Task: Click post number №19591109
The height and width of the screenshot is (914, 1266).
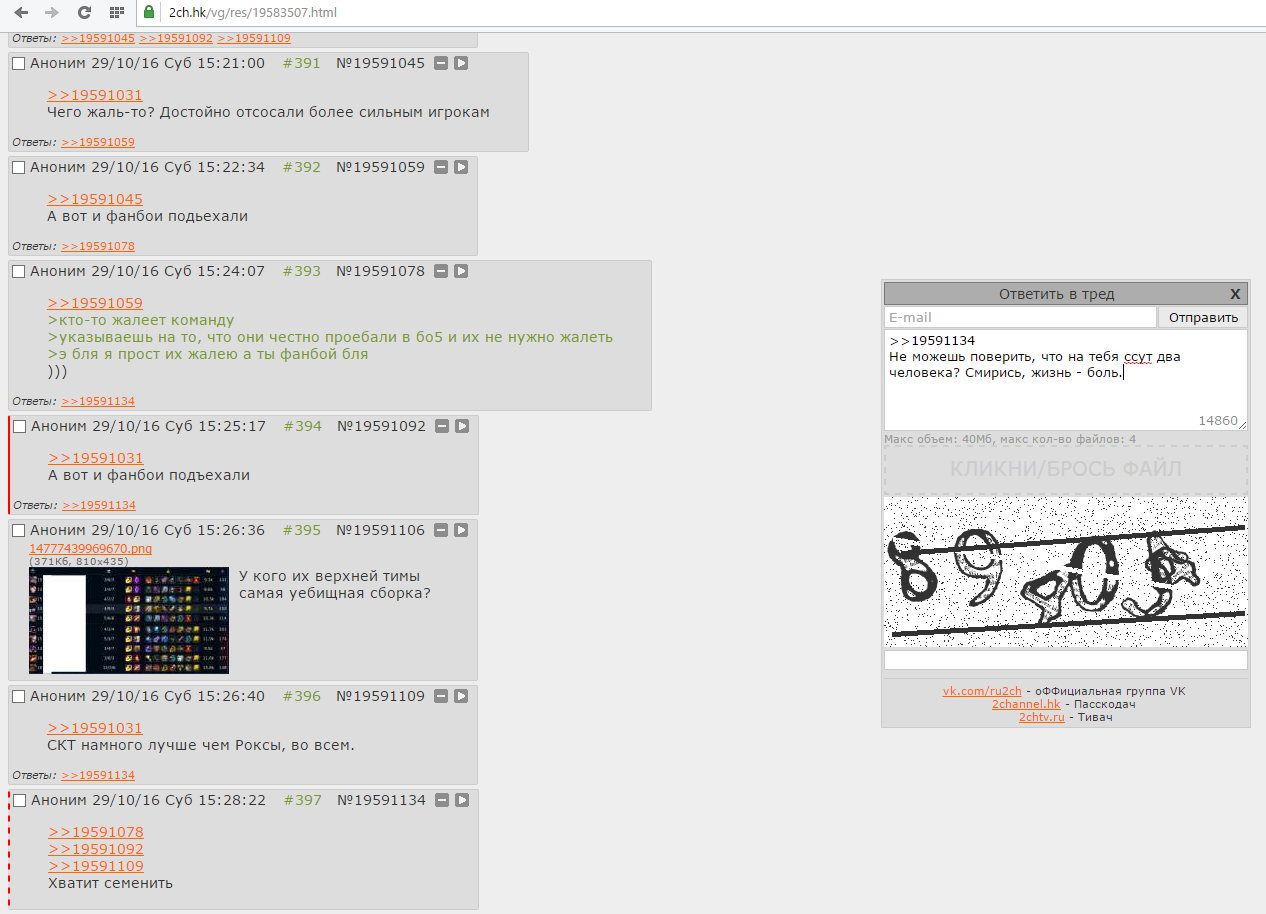Action: (380, 696)
